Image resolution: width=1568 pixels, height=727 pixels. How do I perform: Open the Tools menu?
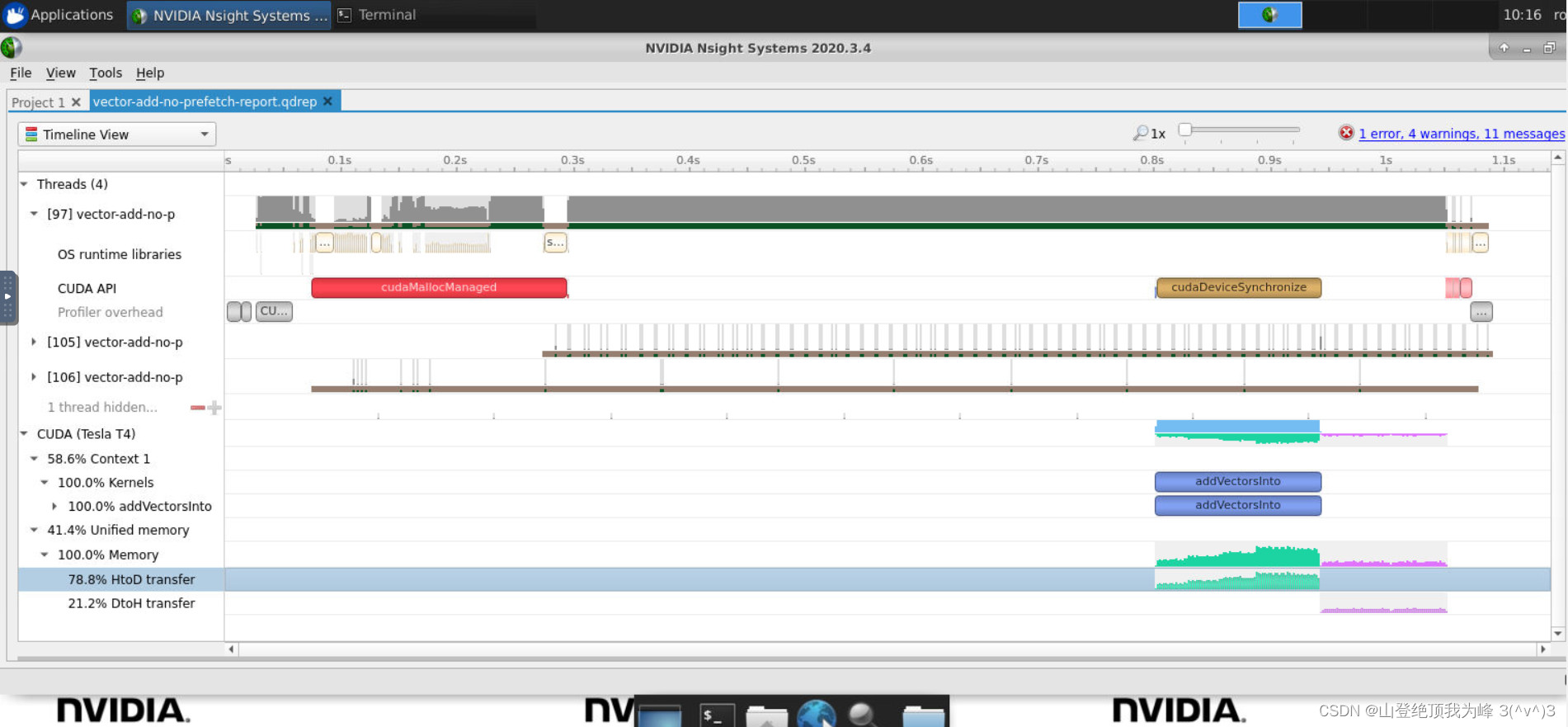pos(106,73)
